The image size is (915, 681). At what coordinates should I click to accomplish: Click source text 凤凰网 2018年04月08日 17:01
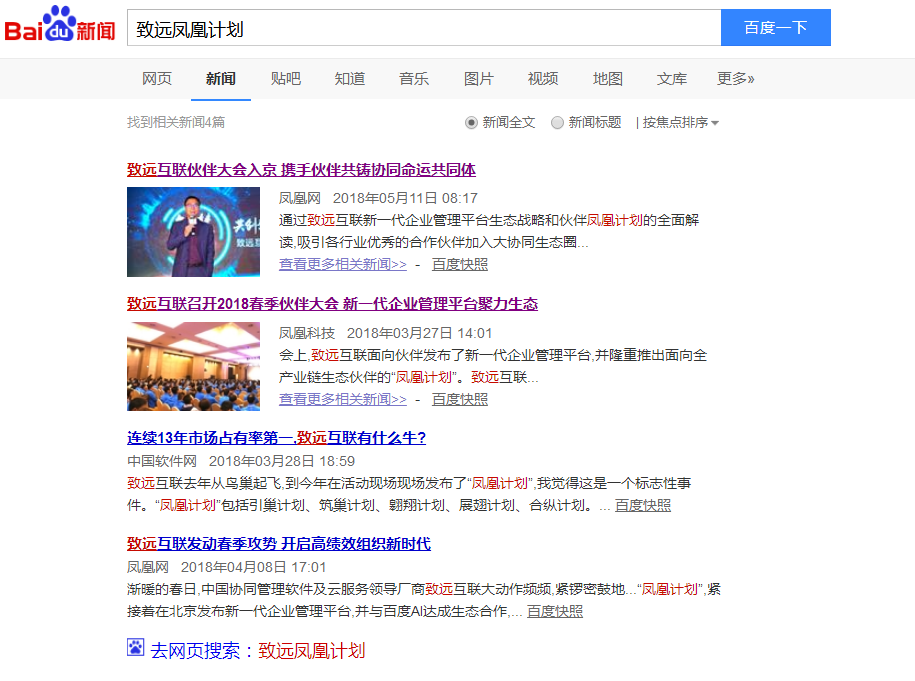coord(226,567)
